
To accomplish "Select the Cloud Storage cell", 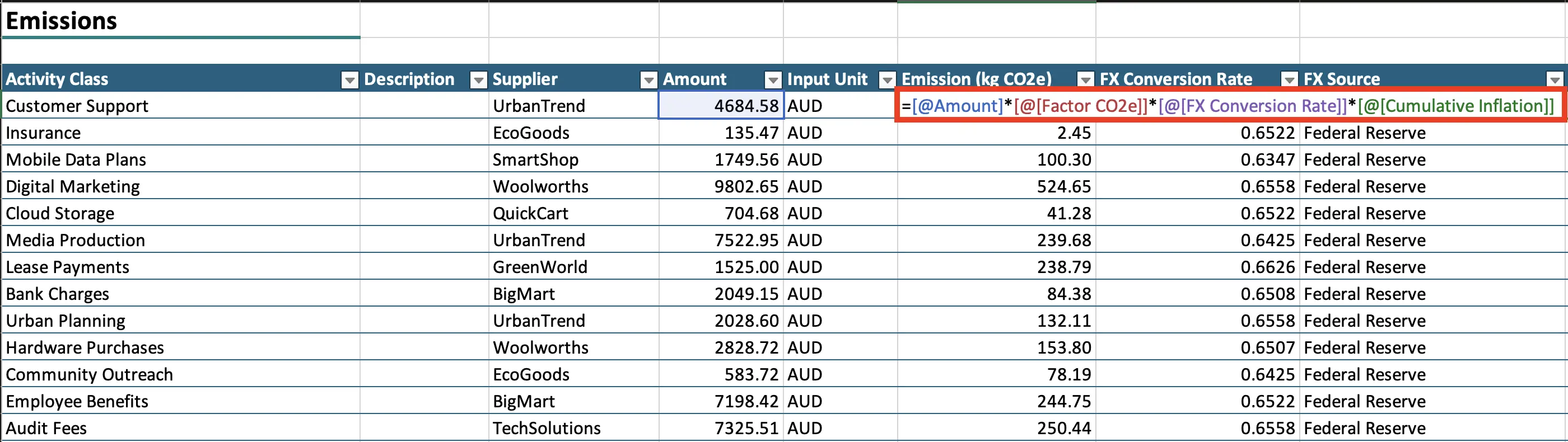I will click(181, 213).
